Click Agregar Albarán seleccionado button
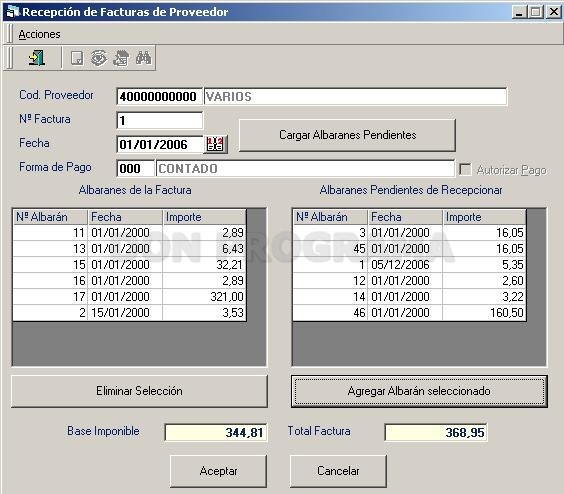The image size is (564, 494). 419,391
